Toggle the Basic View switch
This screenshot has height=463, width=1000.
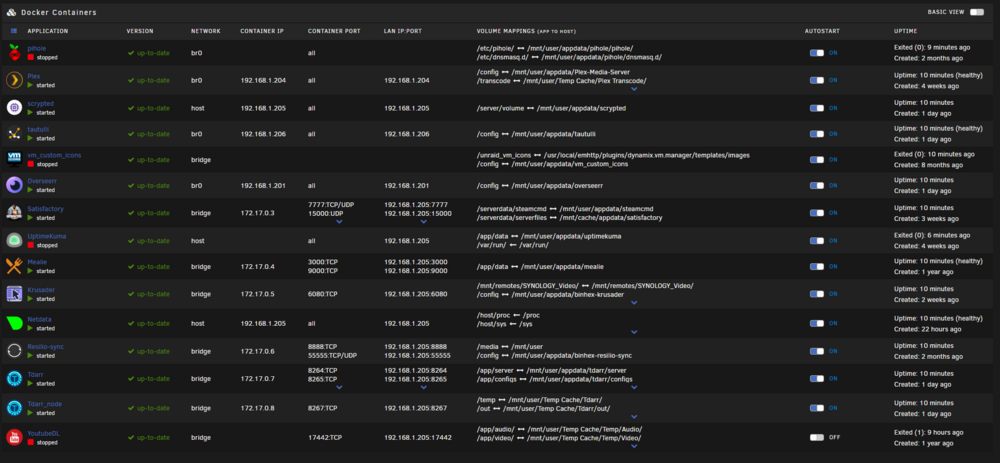point(976,12)
